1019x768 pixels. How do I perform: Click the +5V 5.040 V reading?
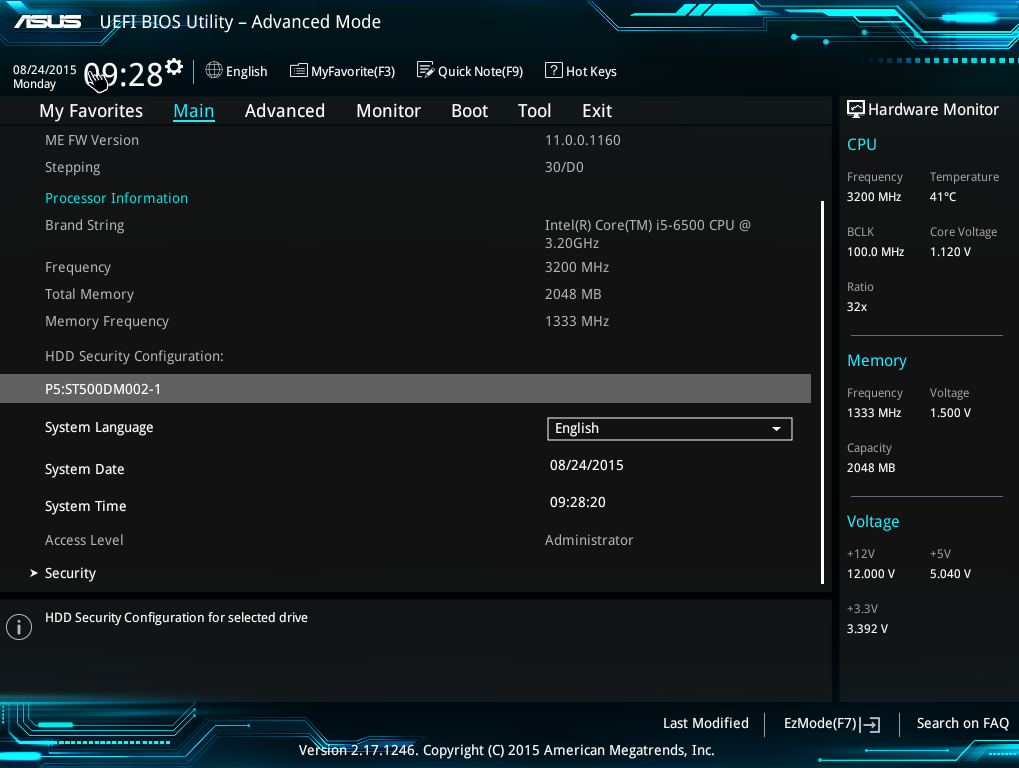pos(950,574)
